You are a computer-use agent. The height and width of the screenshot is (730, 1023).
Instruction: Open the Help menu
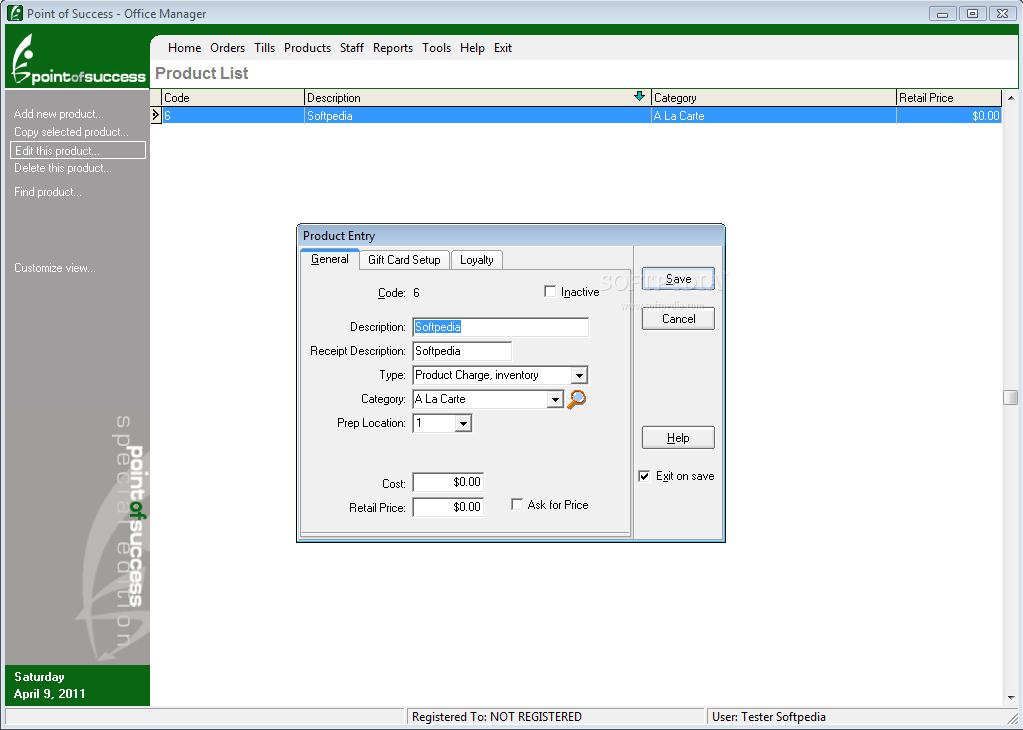(x=472, y=48)
